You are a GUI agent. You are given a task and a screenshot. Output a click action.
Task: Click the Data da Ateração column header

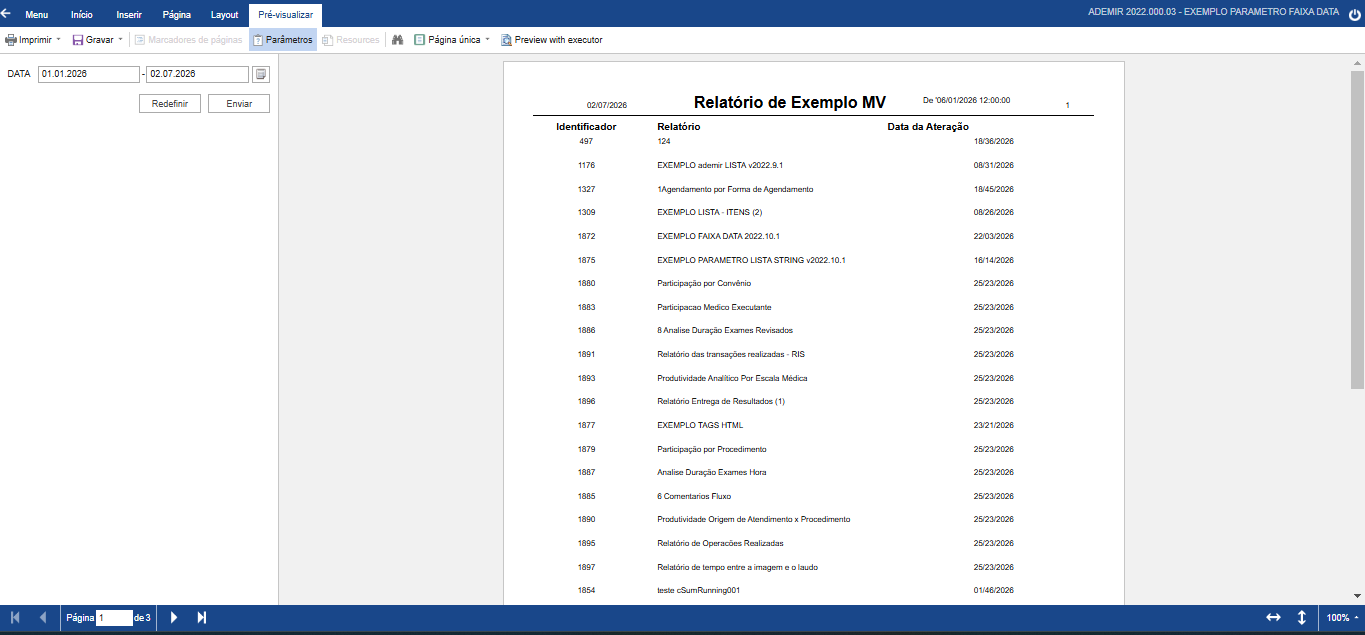click(928, 127)
